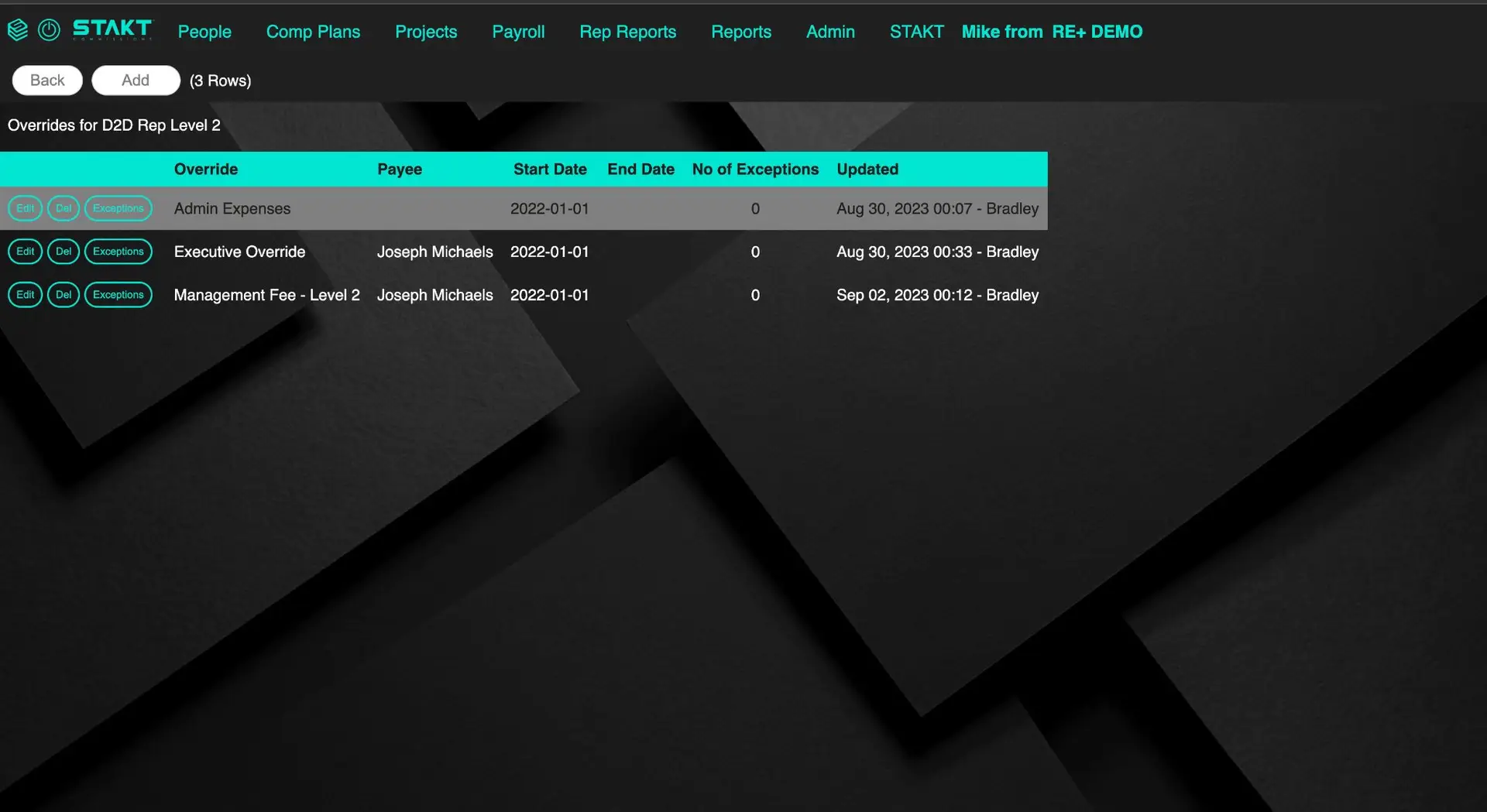The width and height of the screenshot is (1487, 812).
Task: Go back with the Back button
Action: 47,81
